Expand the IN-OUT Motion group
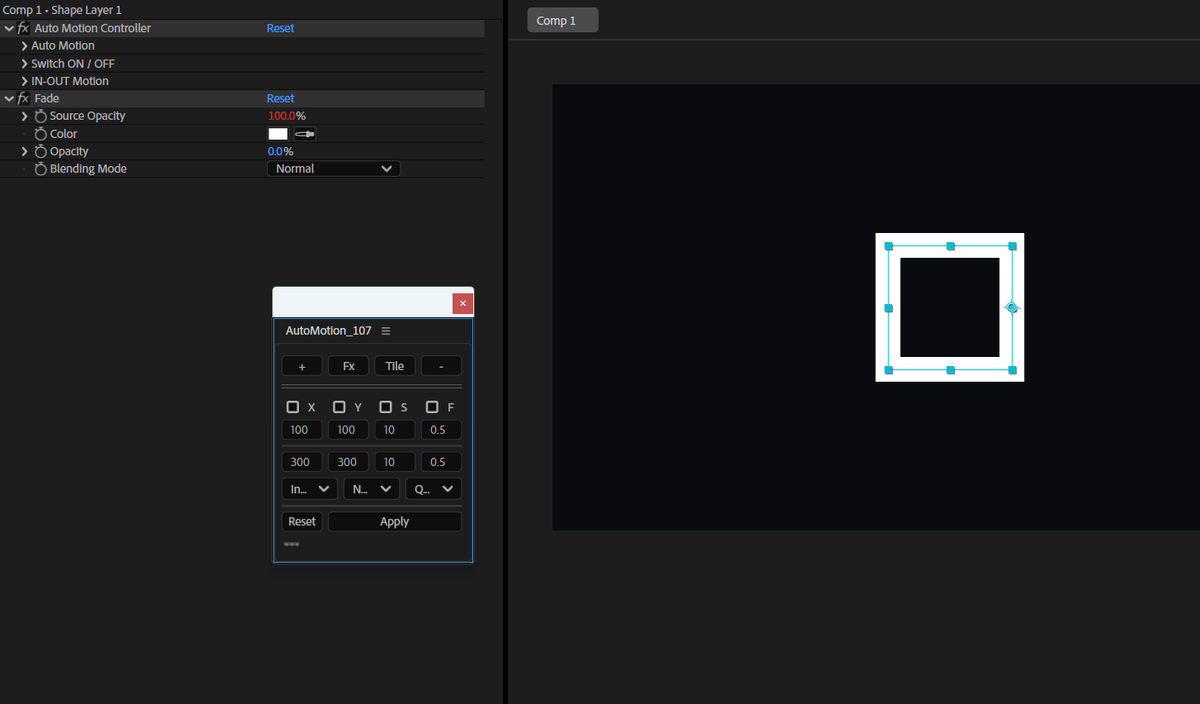Image resolution: width=1200 pixels, height=704 pixels. 25,81
